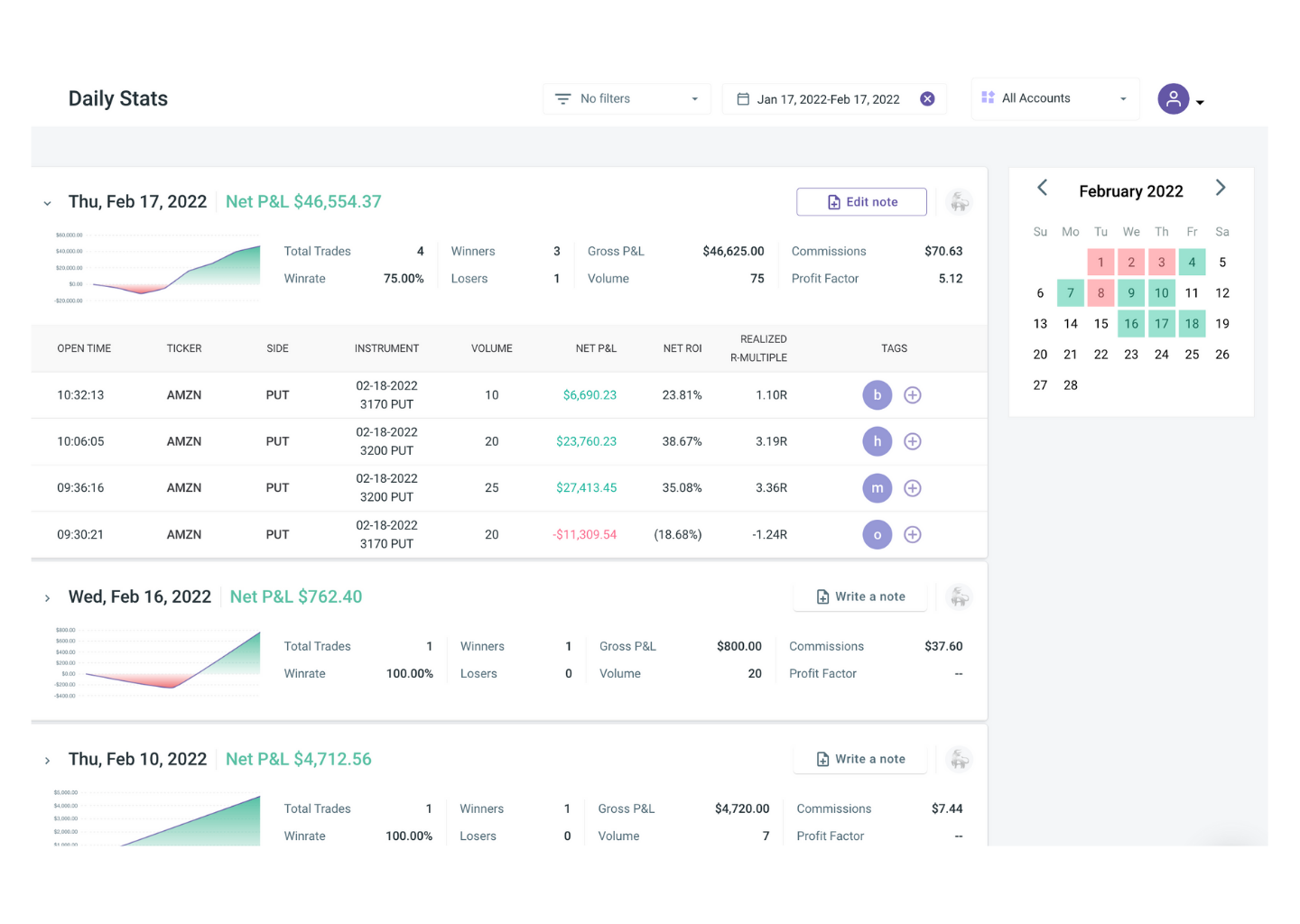The height and width of the screenshot is (924, 1300).
Task: Add a tag via the plus icon on the 10:32:13 trade
Action: point(912,394)
